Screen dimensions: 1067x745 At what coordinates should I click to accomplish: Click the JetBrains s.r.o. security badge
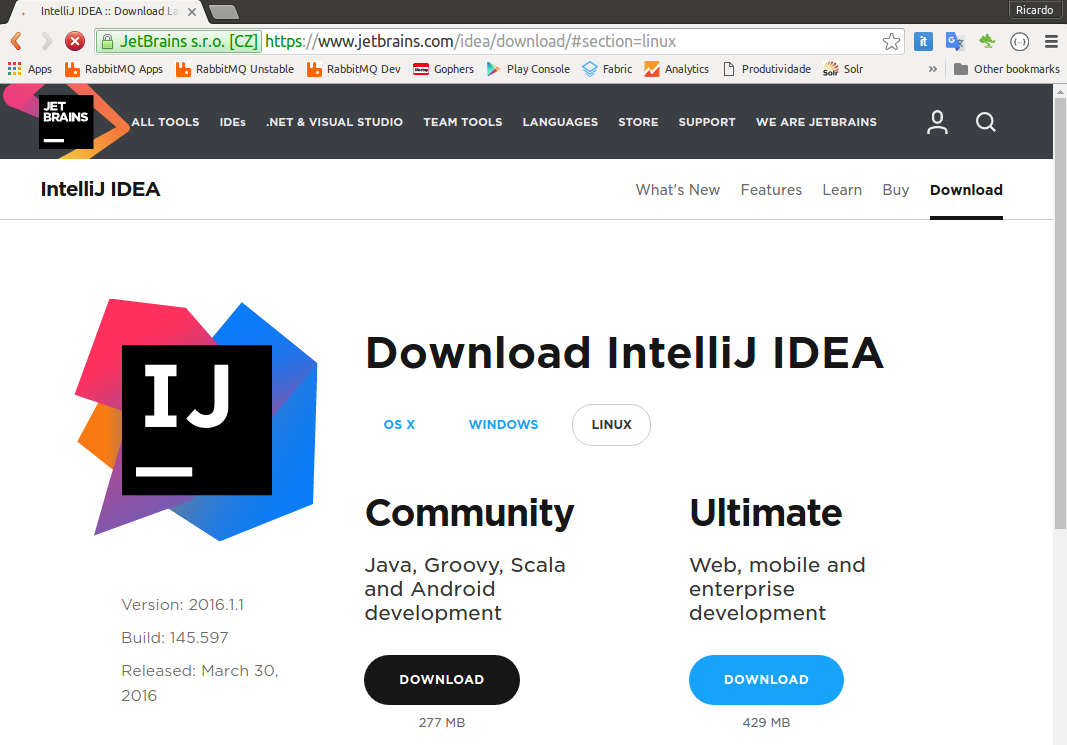click(179, 42)
